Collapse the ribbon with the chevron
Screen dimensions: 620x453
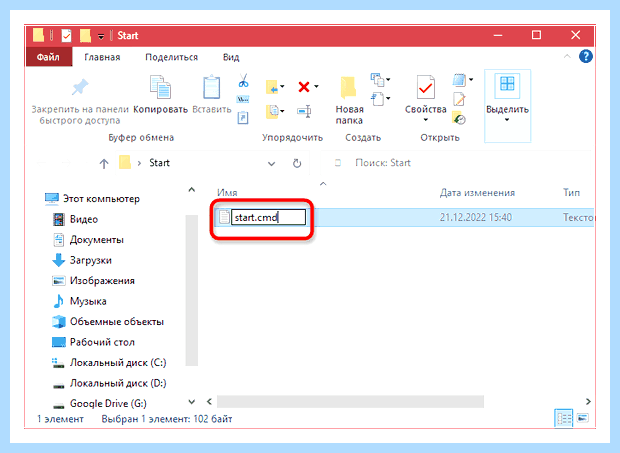[567, 57]
